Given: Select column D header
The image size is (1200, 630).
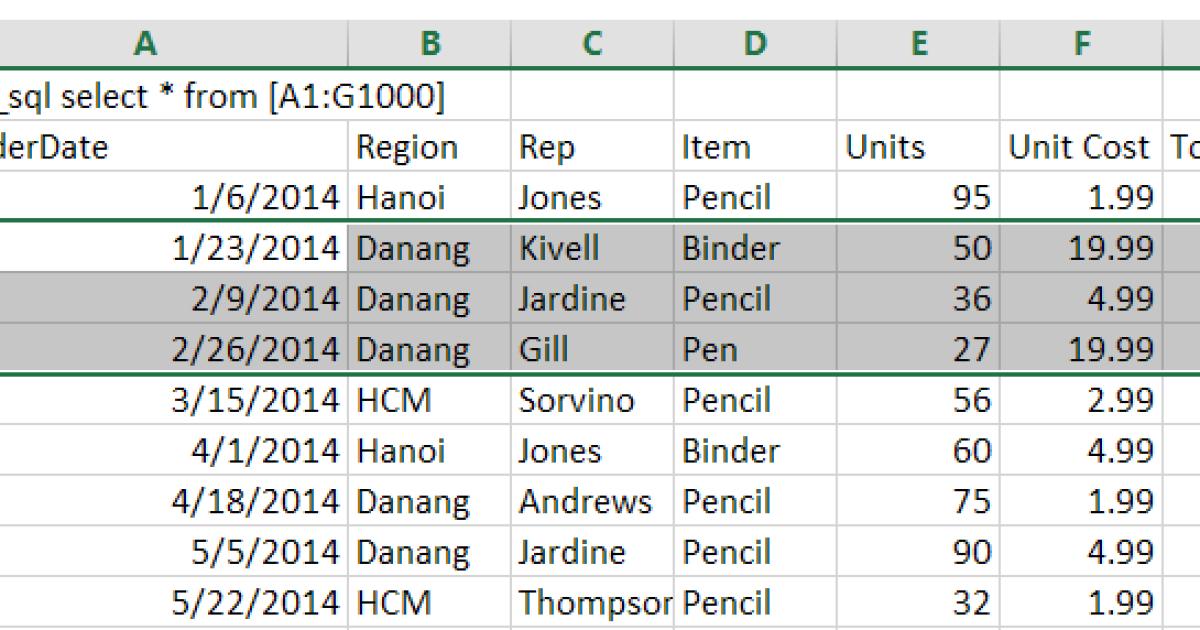Looking at the screenshot, I should click(755, 43).
